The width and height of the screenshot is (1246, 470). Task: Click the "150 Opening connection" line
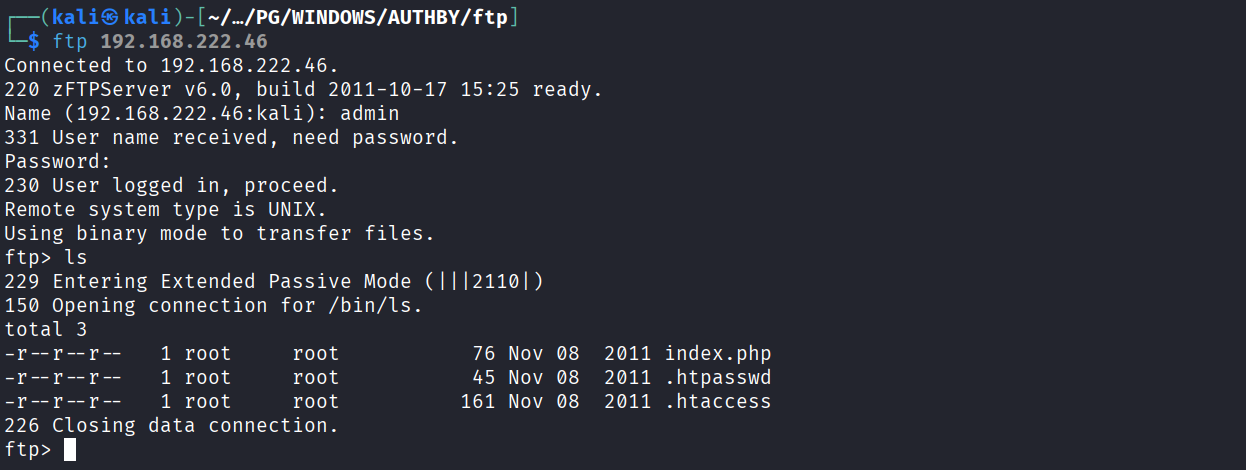point(213,306)
